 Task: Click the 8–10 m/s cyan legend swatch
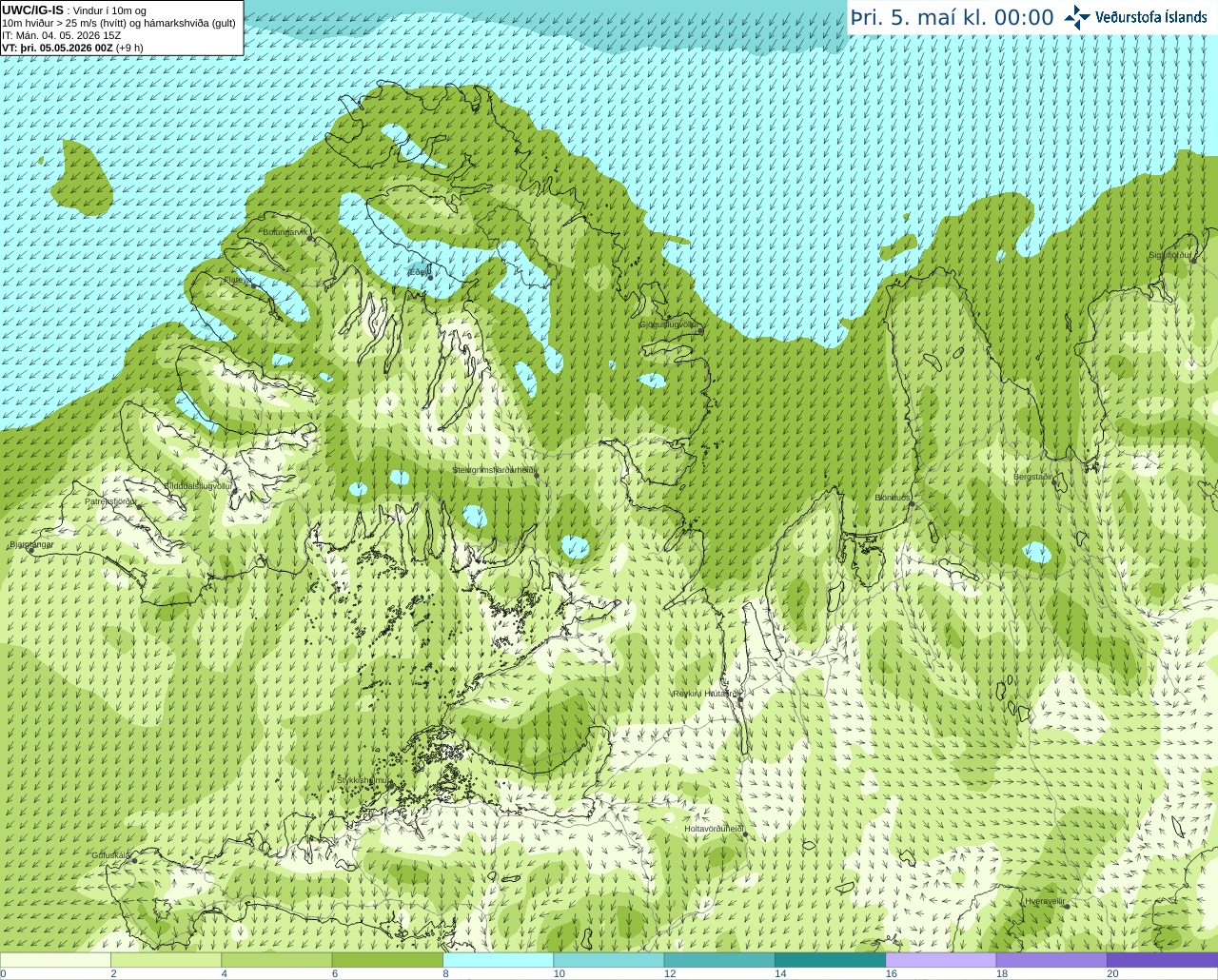pos(498,960)
